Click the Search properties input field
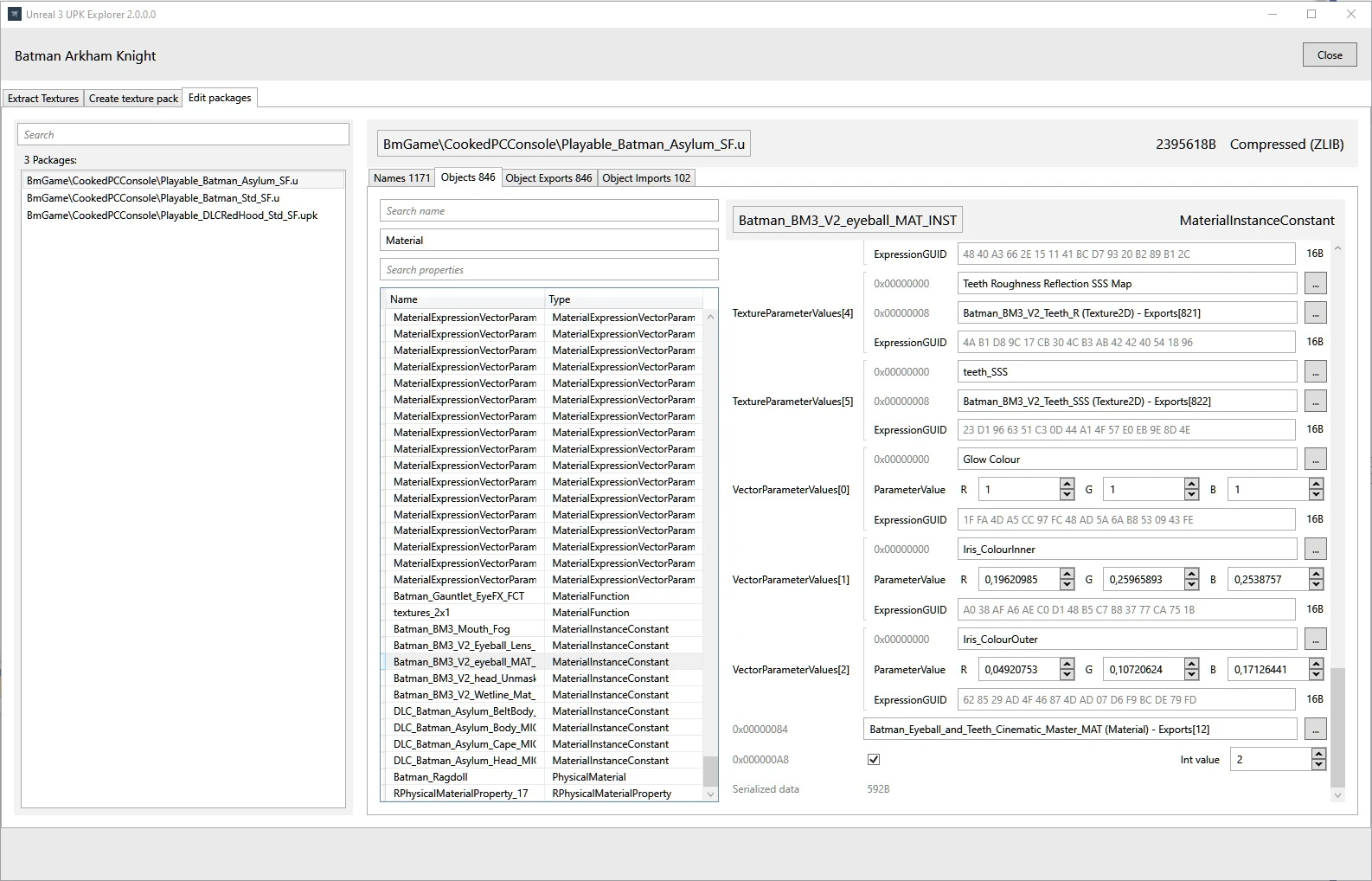 (548, 270)
